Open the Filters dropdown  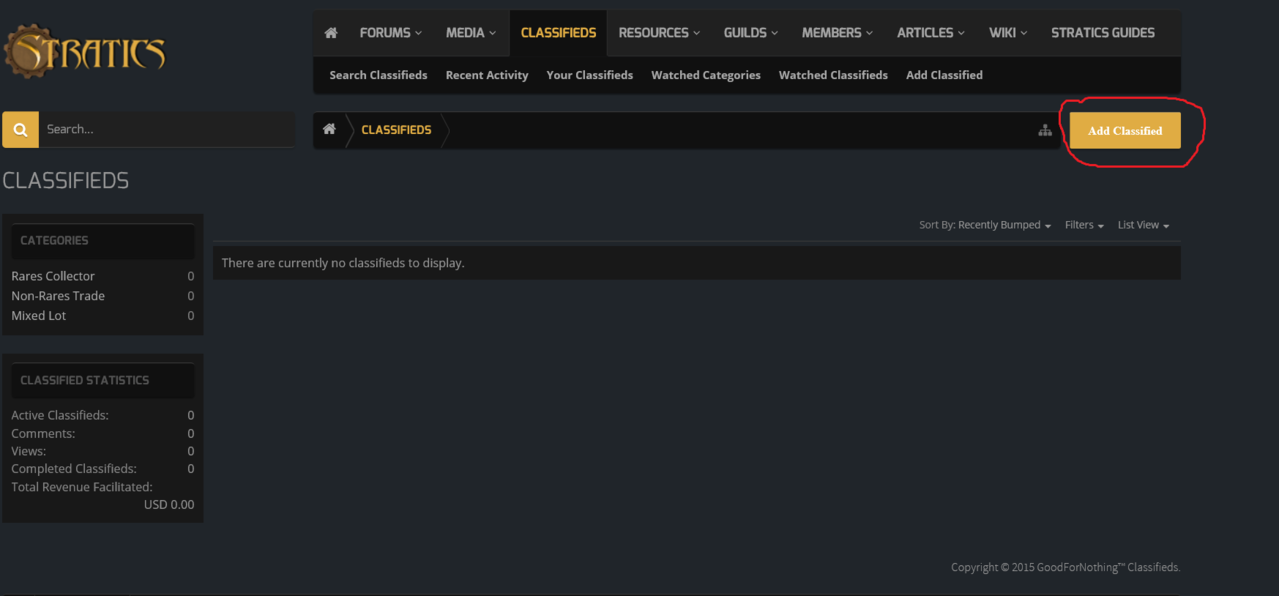tap(1084, 225)
